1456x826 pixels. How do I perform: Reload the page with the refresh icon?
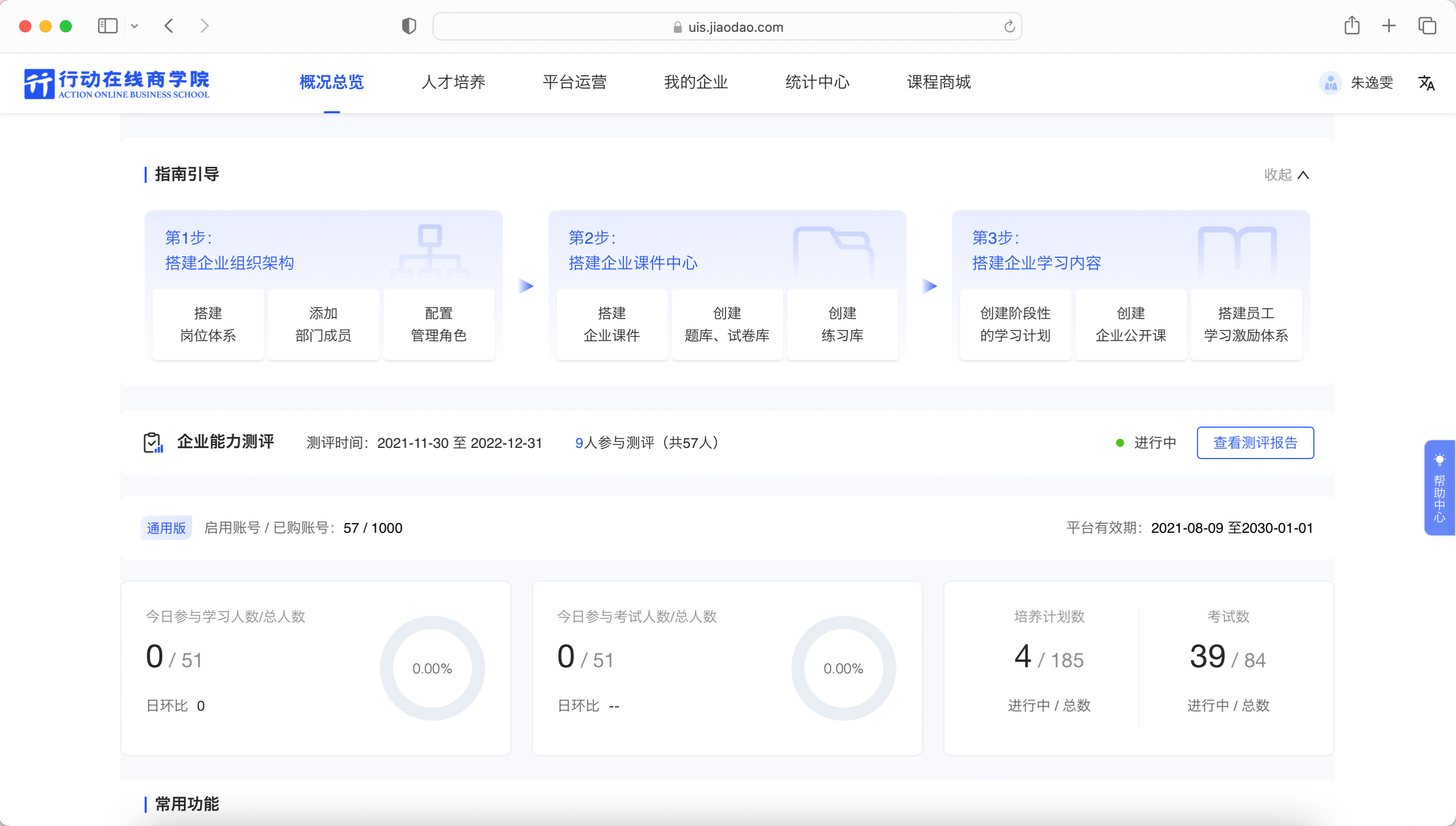[1009, 27]
